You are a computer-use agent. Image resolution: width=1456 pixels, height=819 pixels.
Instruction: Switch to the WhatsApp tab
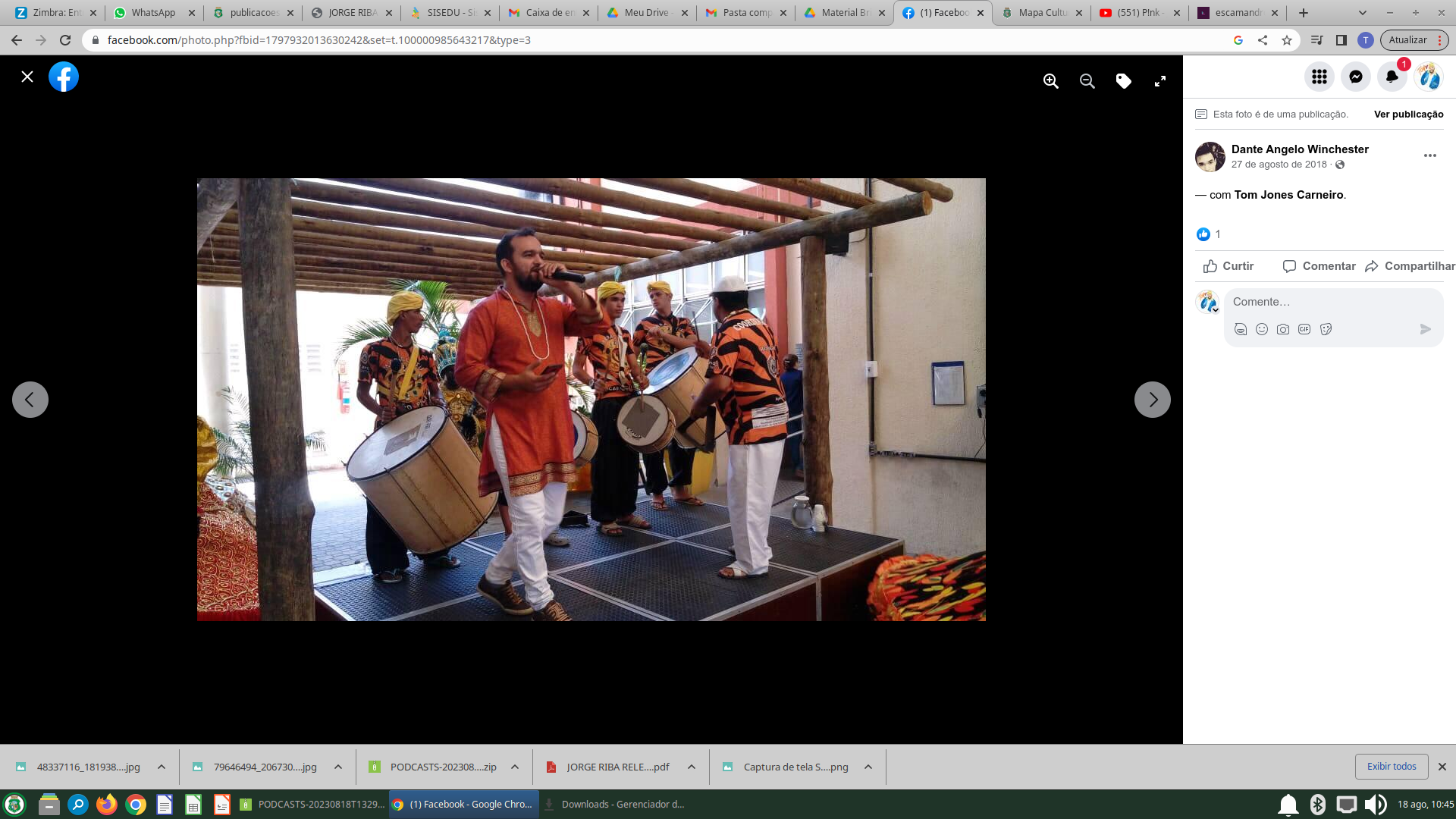point(153,13)
